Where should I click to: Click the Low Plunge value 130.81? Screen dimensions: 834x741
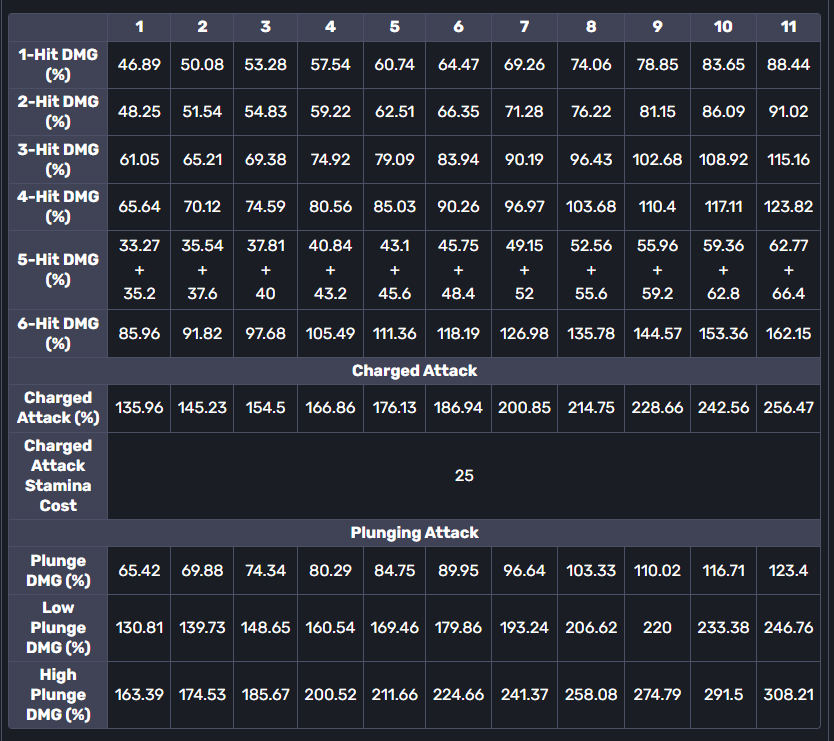pyautogui.click(x=139, y=628)
